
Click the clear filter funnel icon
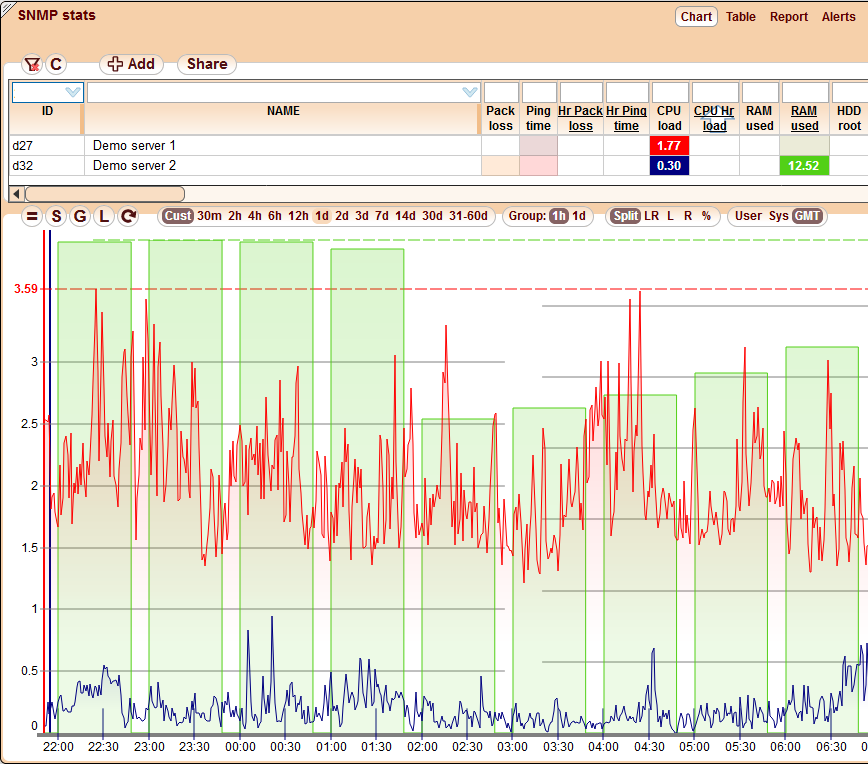pos(32,64)
